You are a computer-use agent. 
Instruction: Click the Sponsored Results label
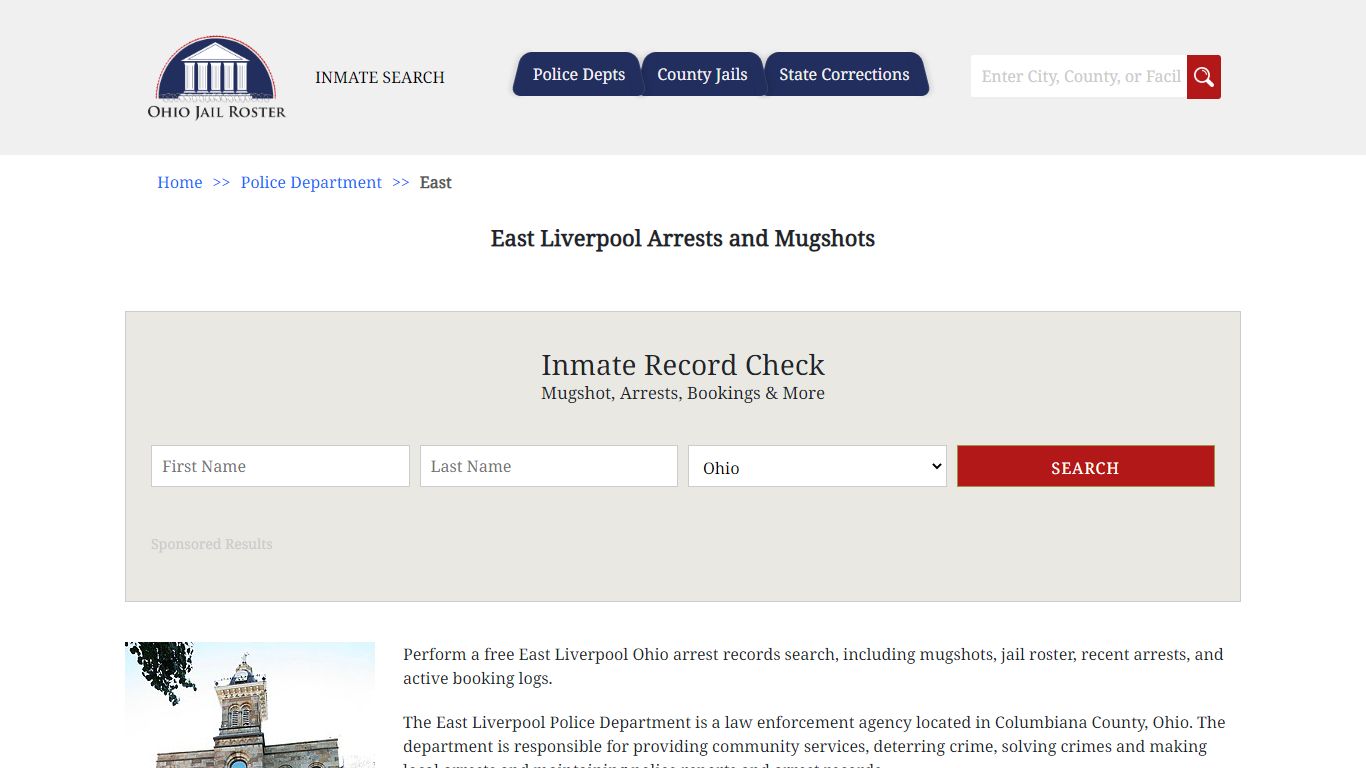(212, 544)
